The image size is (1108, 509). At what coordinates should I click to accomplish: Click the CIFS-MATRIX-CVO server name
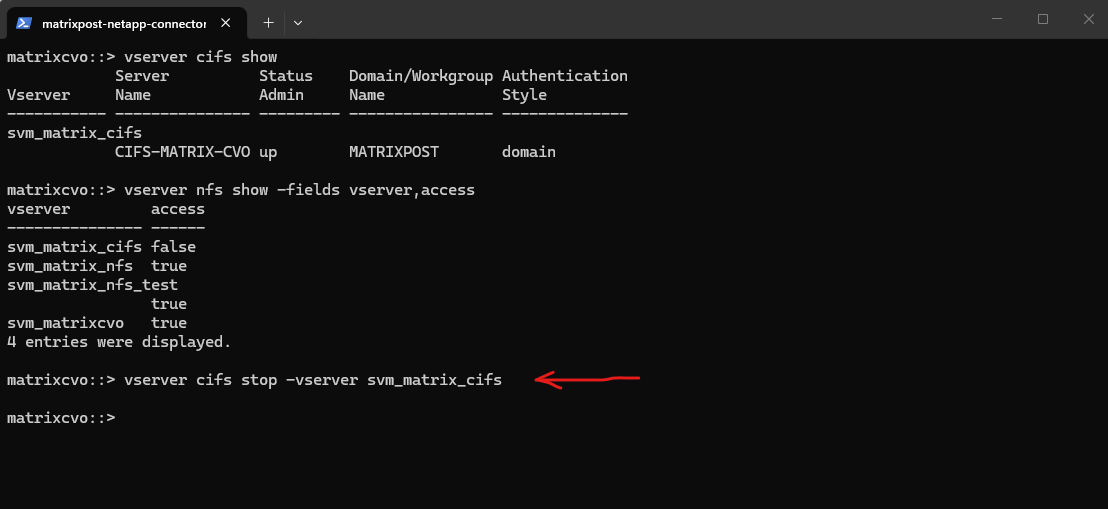pos(182,152)
